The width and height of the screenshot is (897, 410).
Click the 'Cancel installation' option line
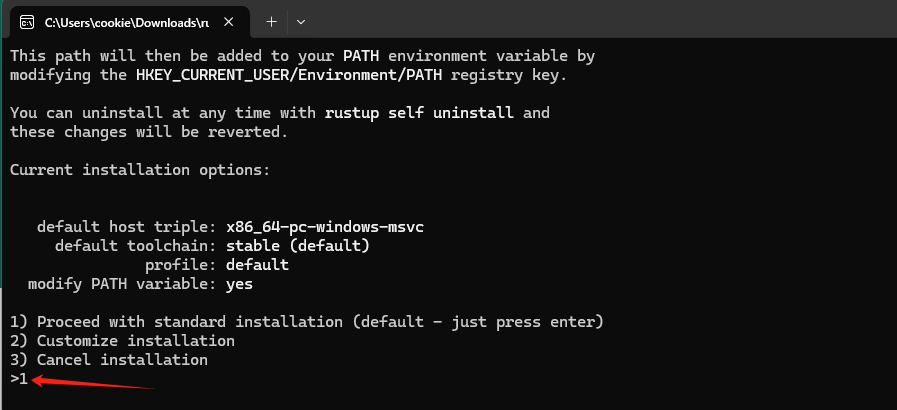[x=109, y=360]
